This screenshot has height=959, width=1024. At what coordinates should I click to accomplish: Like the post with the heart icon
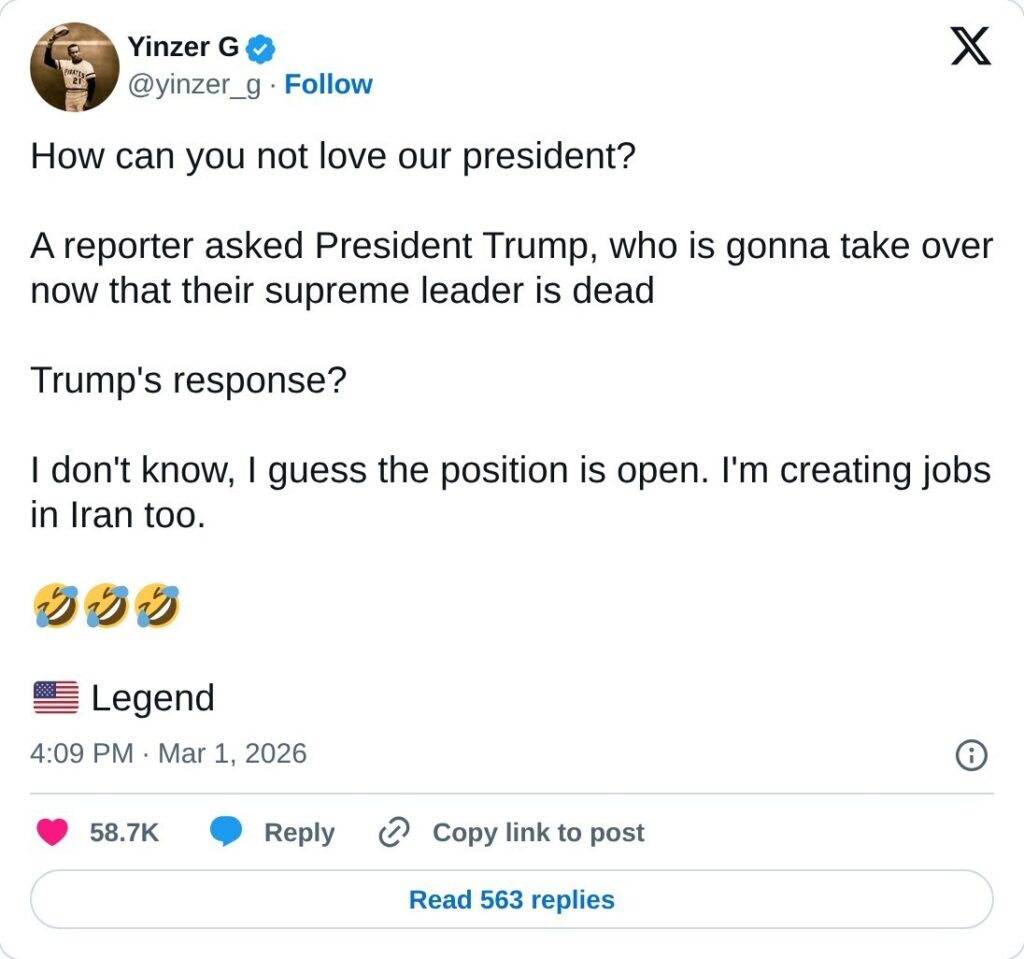53,832
